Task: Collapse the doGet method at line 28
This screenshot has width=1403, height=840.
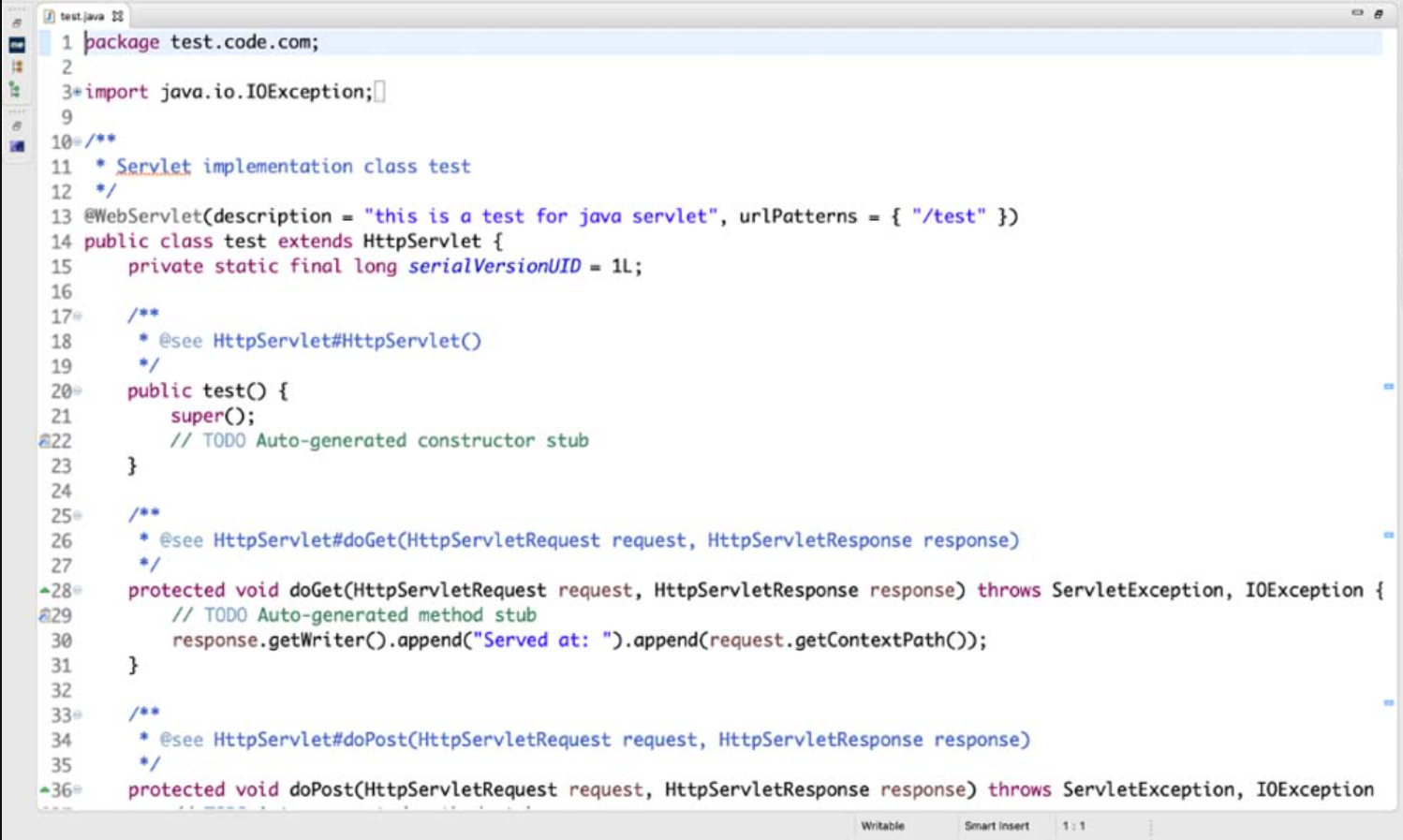Action: tap(78, 591)
